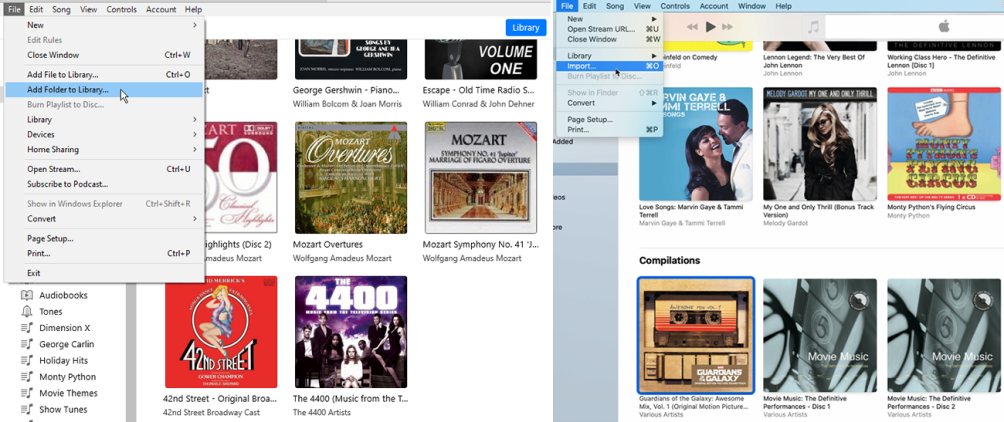This screenshot has width=1004, height=422.
Task: Select Page Setup in Mac File menu
Action: pos(610,119)
